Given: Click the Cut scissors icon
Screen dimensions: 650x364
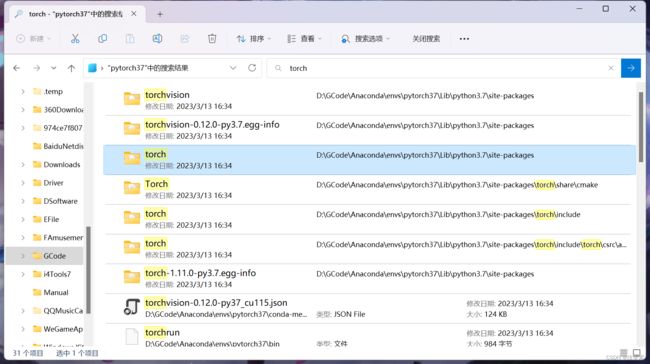Looking at the screenshot, I should tap(75, 39).
